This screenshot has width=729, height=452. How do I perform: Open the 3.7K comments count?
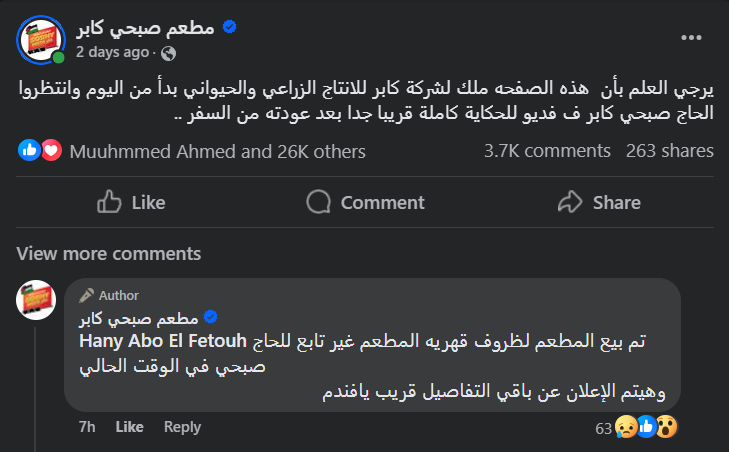pyautogui.click(x=547, y=152)
